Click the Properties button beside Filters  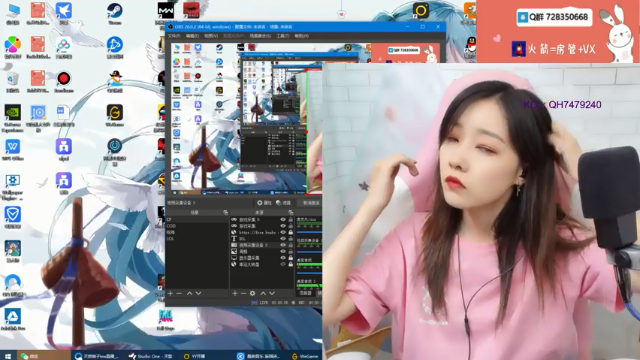(x=264, y=203)
